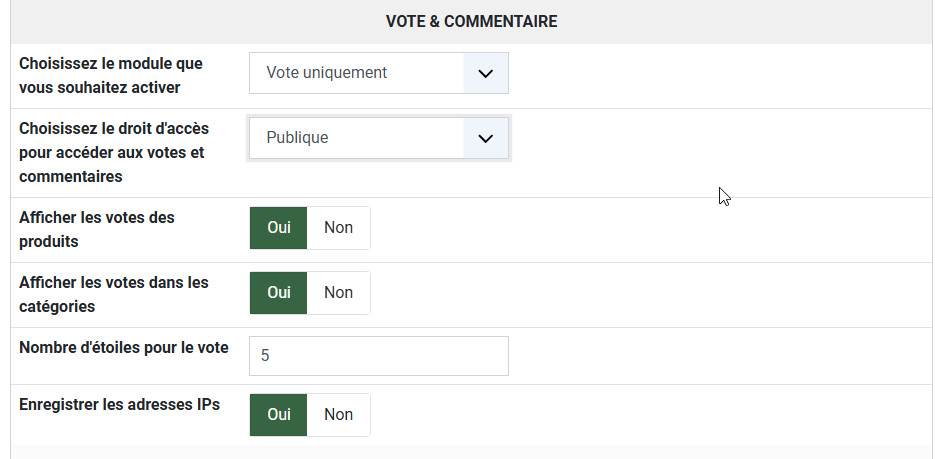This screenshot has height=459, width=935.
Task: Expand the module selection dropdown arrow
Action: click(486, 73)
